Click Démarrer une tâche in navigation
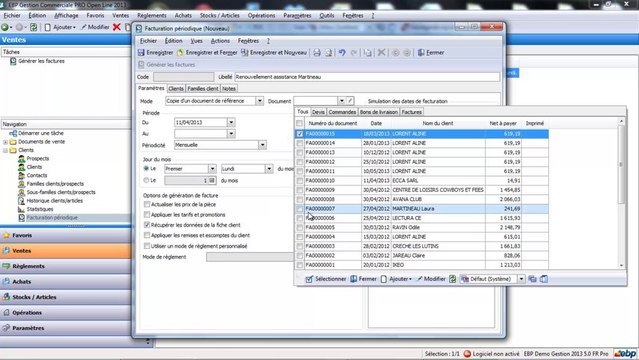 (x=41, y=133)
